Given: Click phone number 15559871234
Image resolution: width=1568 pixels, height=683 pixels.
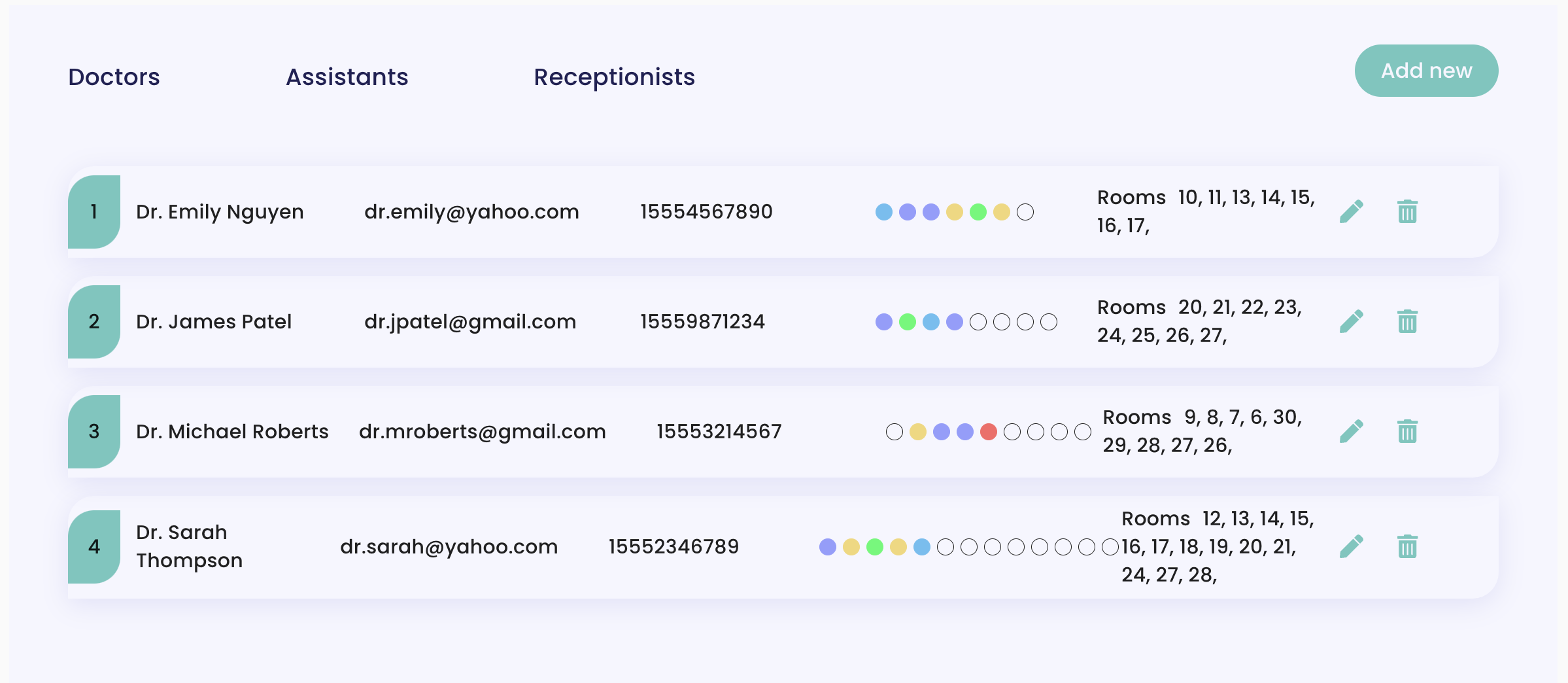Looking at the screenshot, I should (702, 321).
